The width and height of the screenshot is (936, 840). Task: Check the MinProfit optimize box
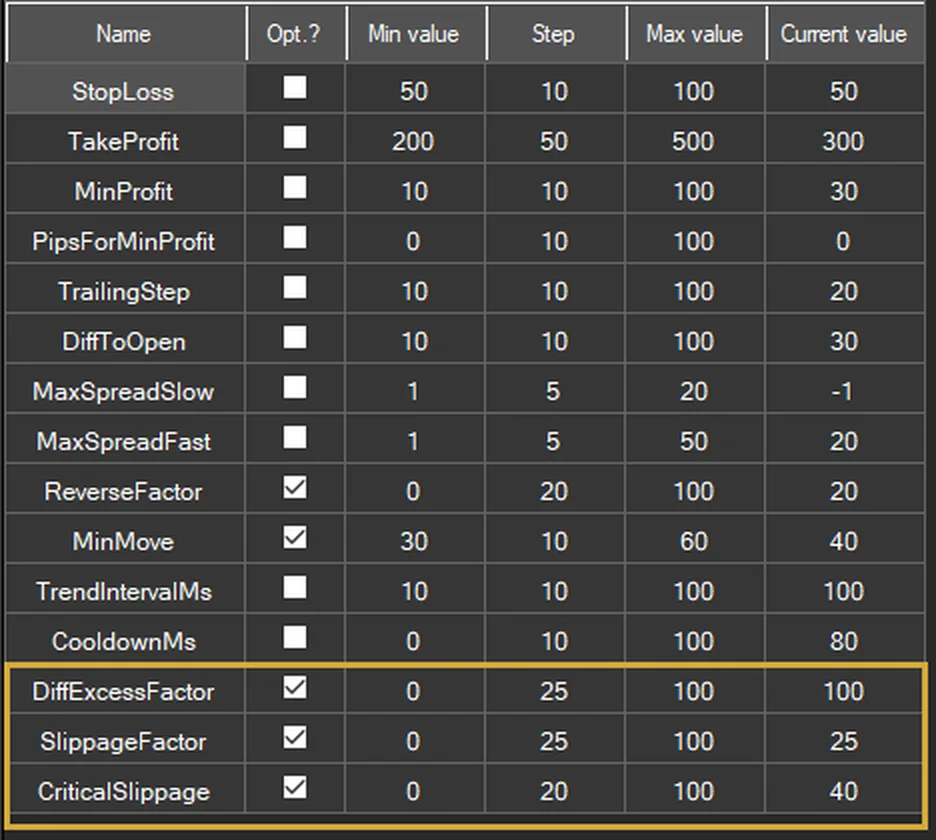click(x=295, y=188)
